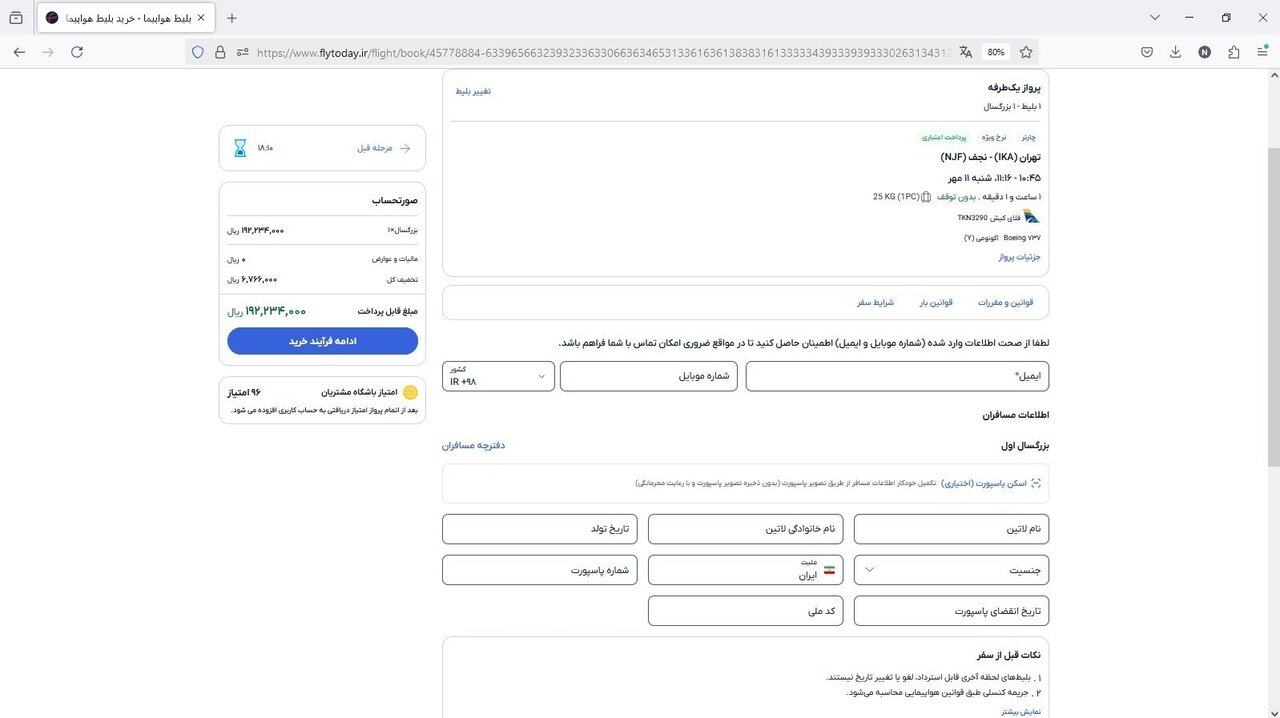This screenshot has width=1280, height=718.
Task: Close the flytoday tab with its X
Action: pos(201,18)
